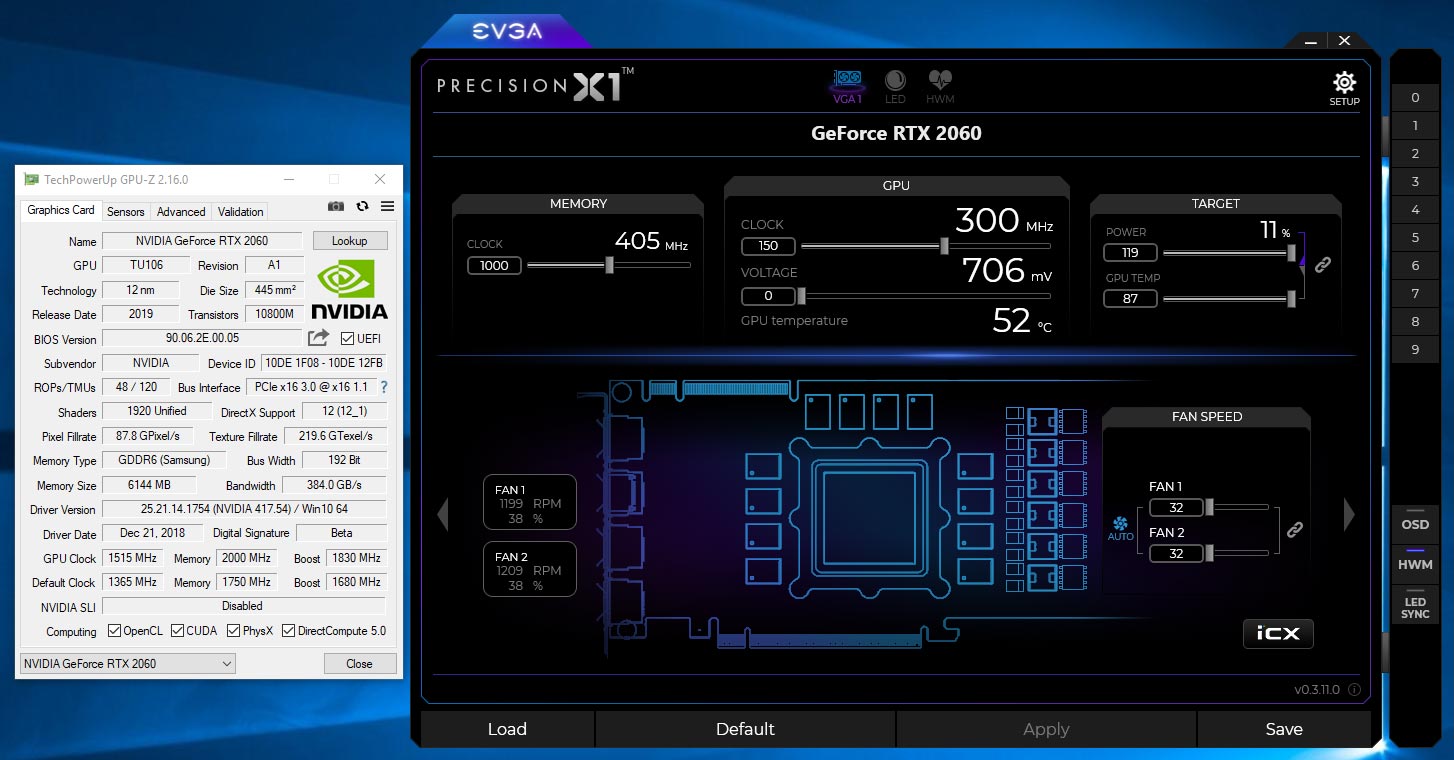1454x760 pixels.
Task: Open Setup gear in Precision X1
Action: pyautogui.click(x=1344, y=89)
